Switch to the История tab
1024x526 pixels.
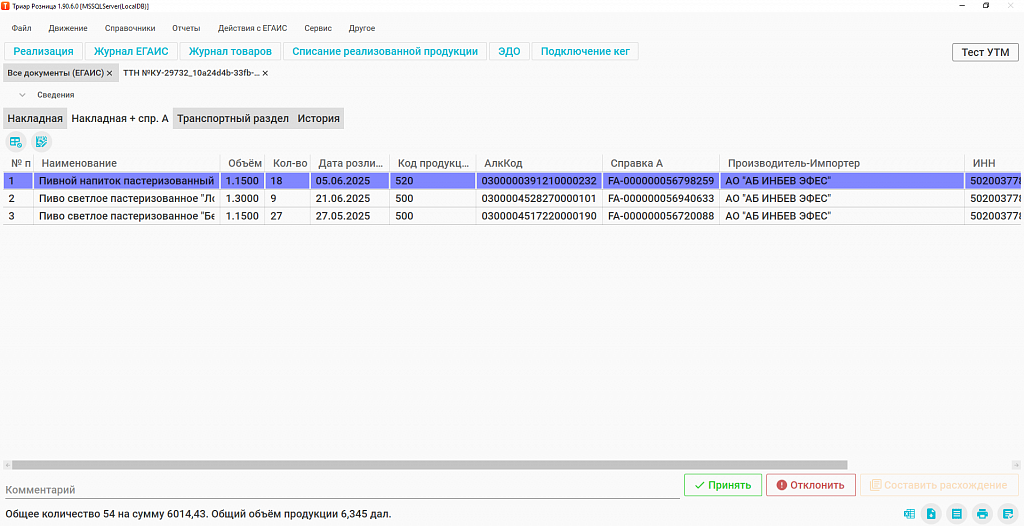[319, 118]
